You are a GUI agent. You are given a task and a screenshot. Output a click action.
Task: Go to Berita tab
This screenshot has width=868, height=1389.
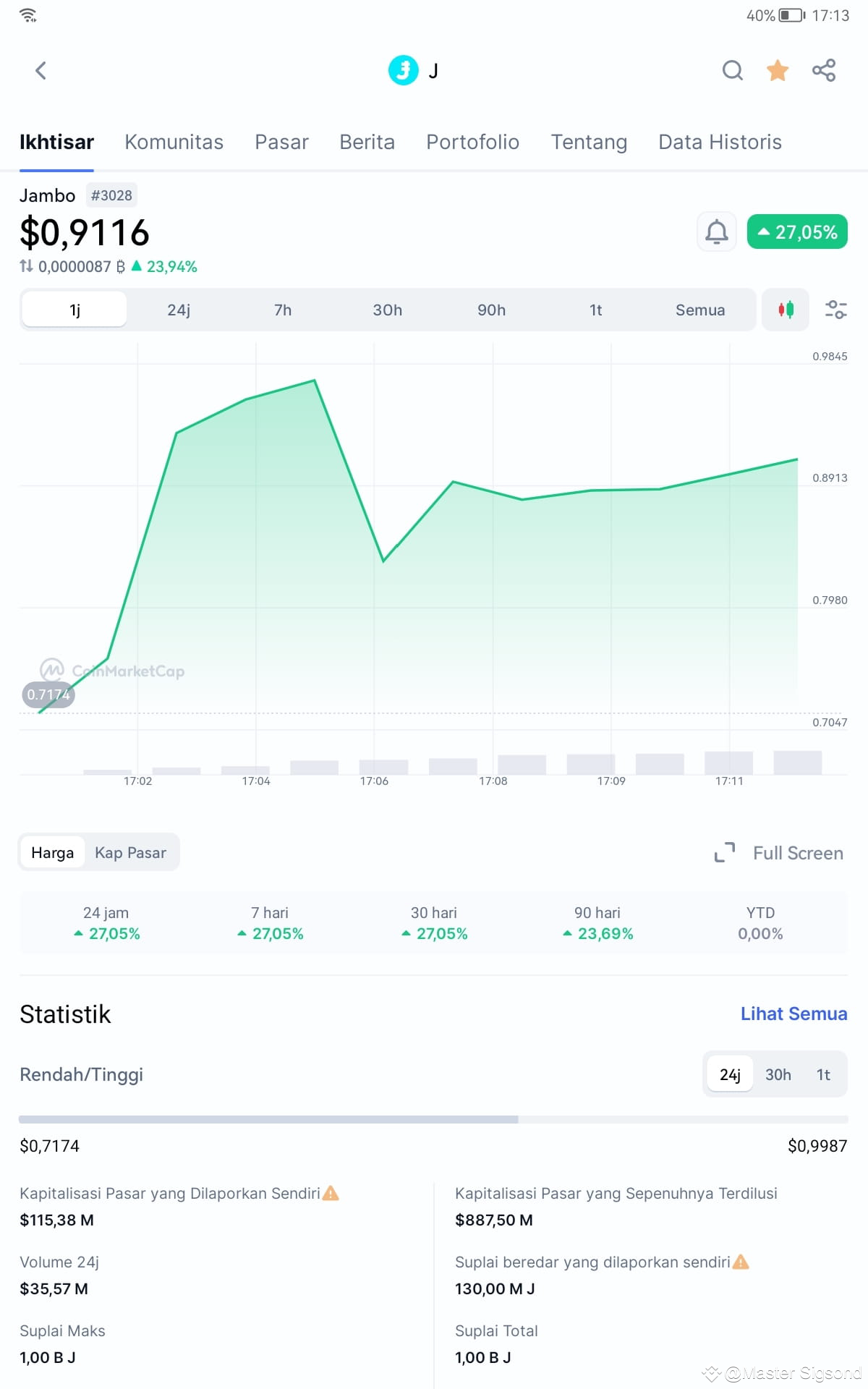coord(367,142)
